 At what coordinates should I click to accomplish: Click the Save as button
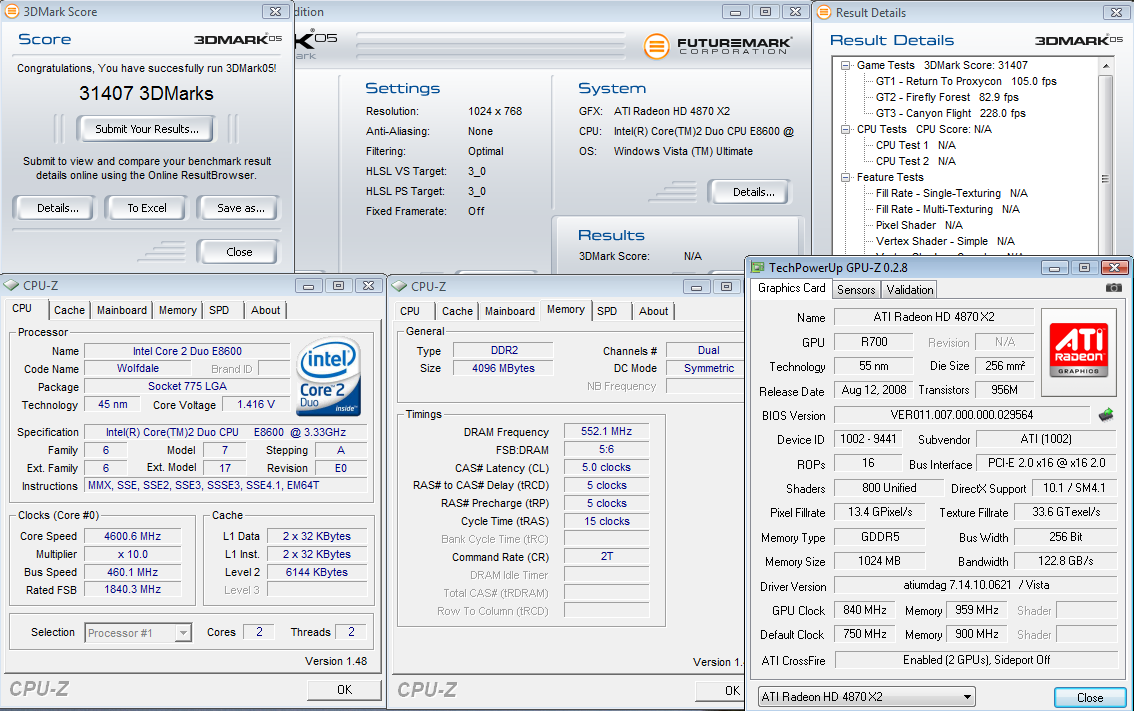click(240, 208)
